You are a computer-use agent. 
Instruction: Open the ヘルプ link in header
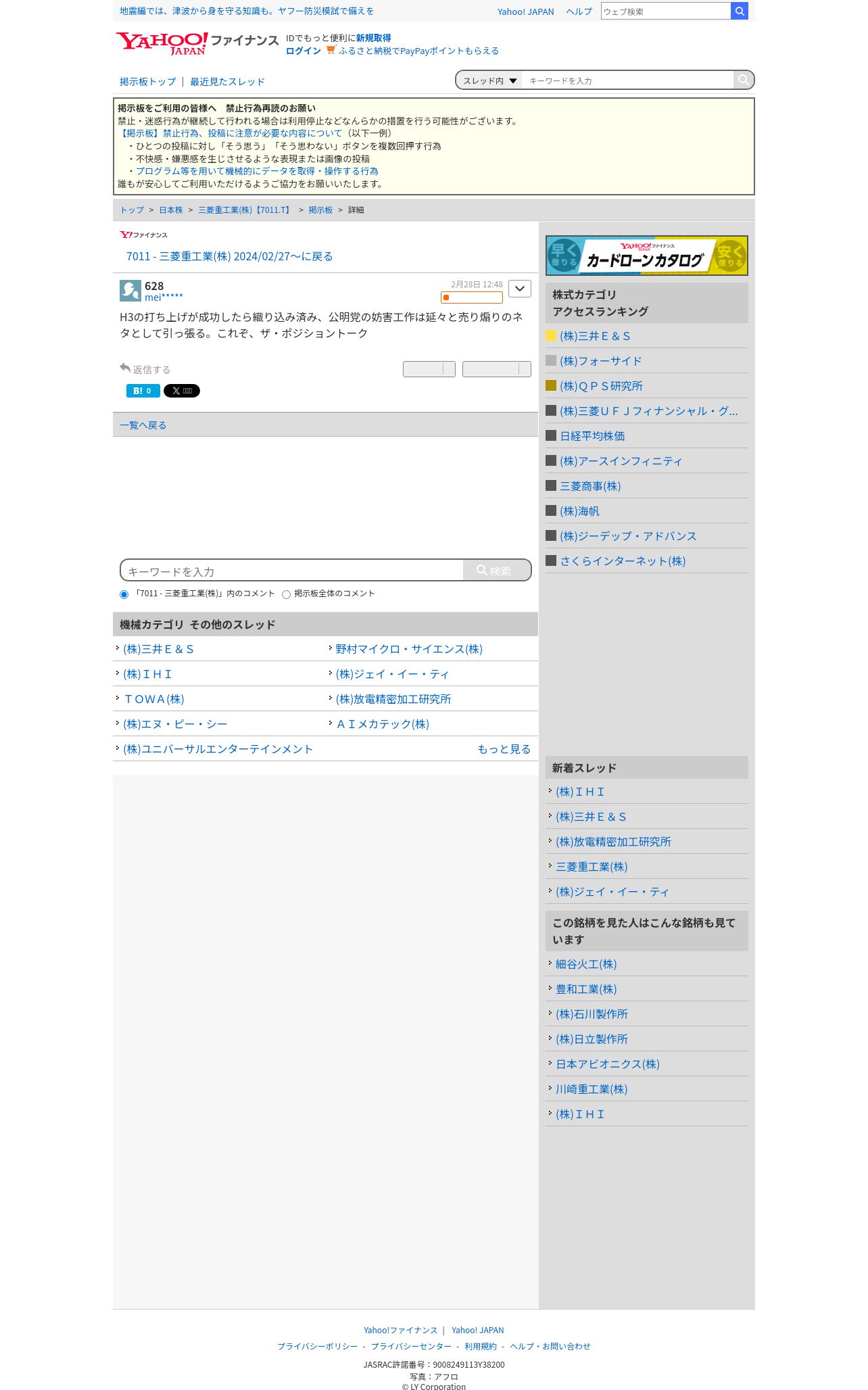(x=579, y=11)
